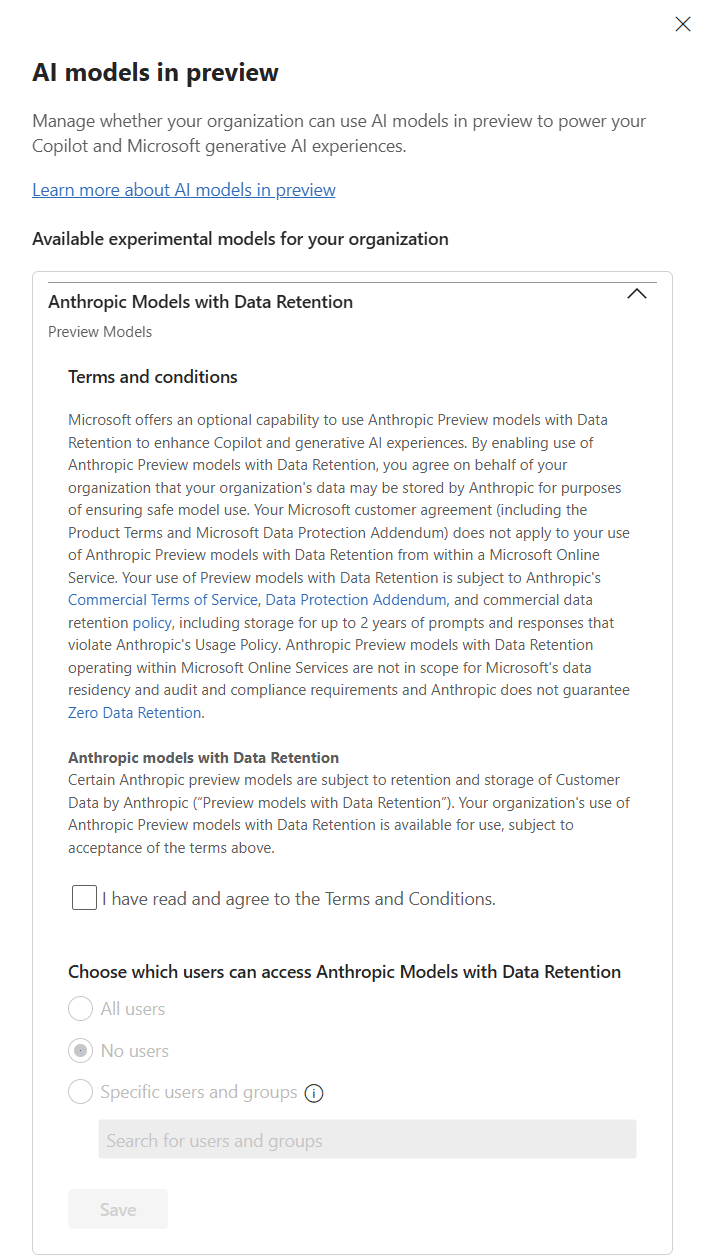Click the 'No users' option label text
Image resolution: width=705 pixels, height=1255 pixels.
pos(135,1051)
